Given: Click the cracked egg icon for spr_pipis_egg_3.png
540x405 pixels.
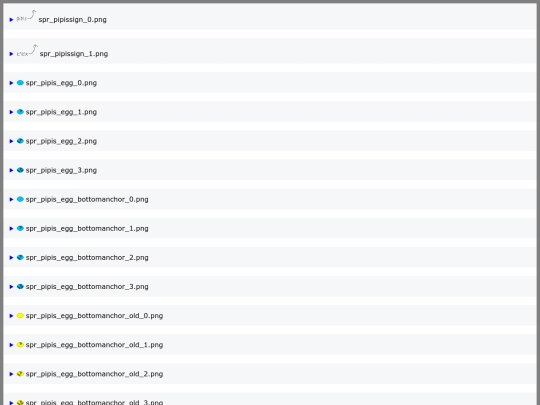Looking at the screenshot, I should tap(20, 170).
